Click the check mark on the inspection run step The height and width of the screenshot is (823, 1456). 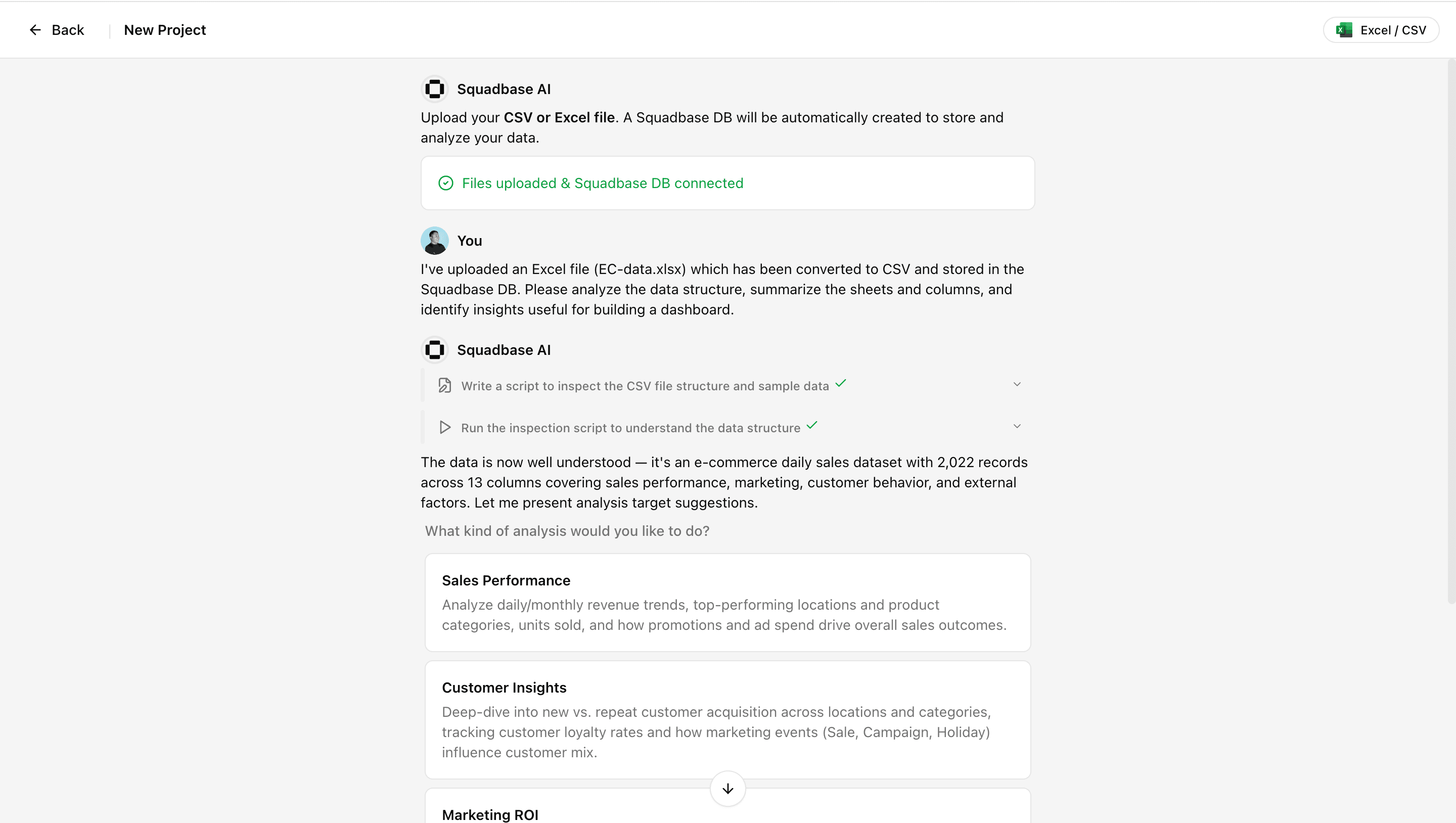[x=810, y=426]
